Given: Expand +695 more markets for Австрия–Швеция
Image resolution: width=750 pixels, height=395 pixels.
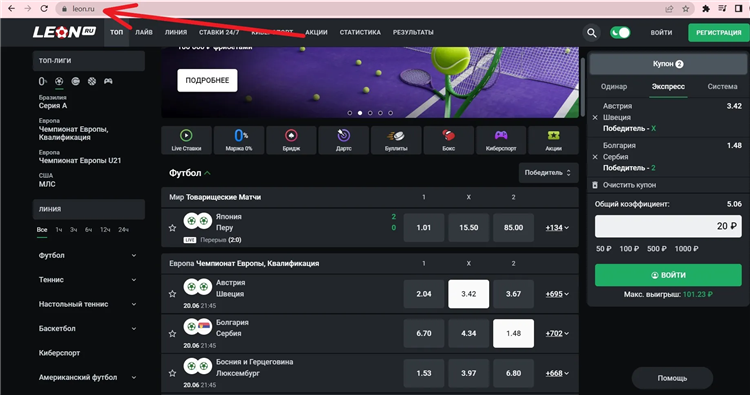Looking at the screenshot, I should coord(557,294).
